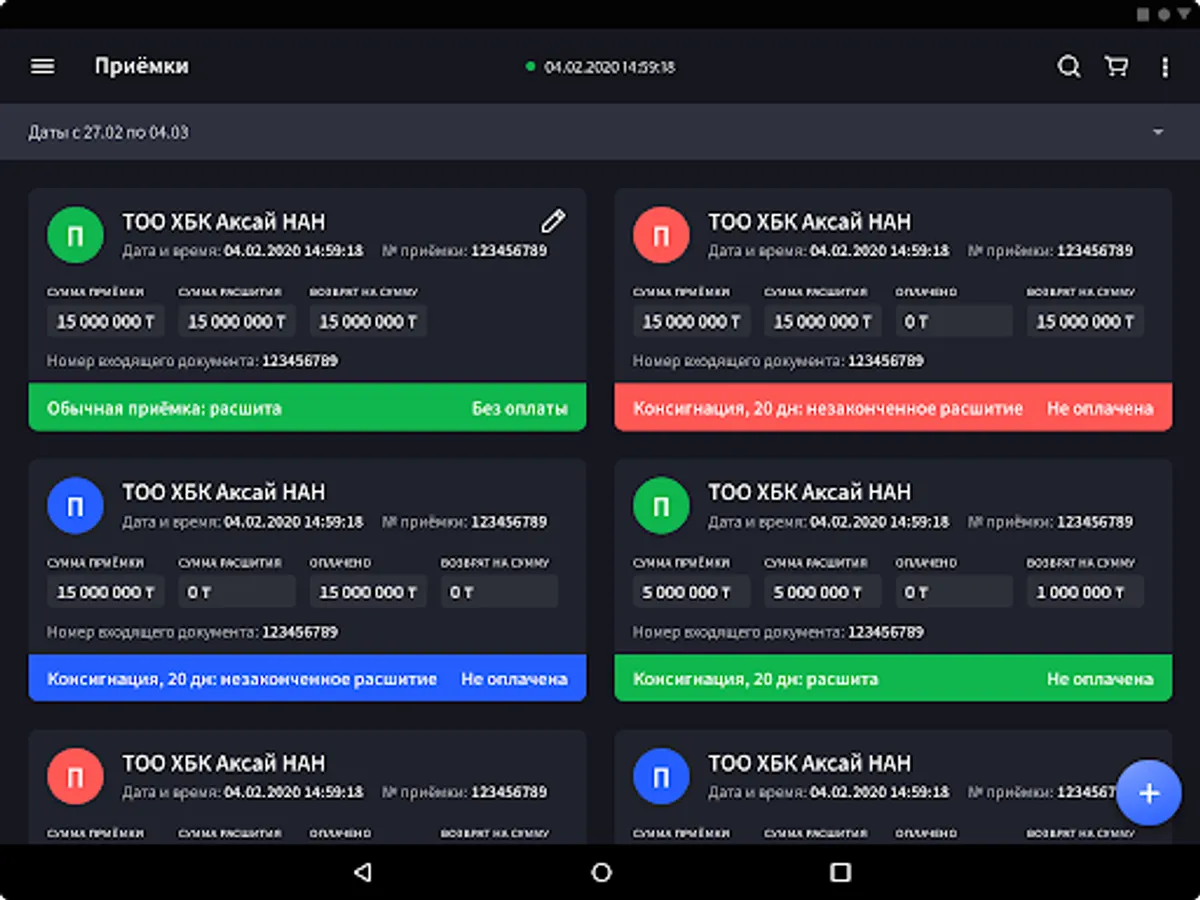
Task: Click '5 000 000 ₸' сумма приёмки value
Action: [x=692, y=592]
